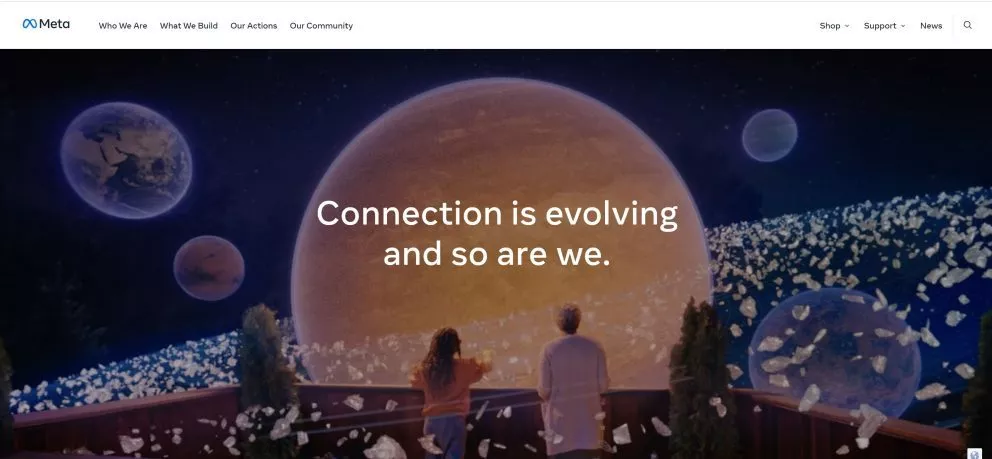Screen dimensions: 992x459
Task: Click the Earth globe in hero image
Action: point(127,161)
